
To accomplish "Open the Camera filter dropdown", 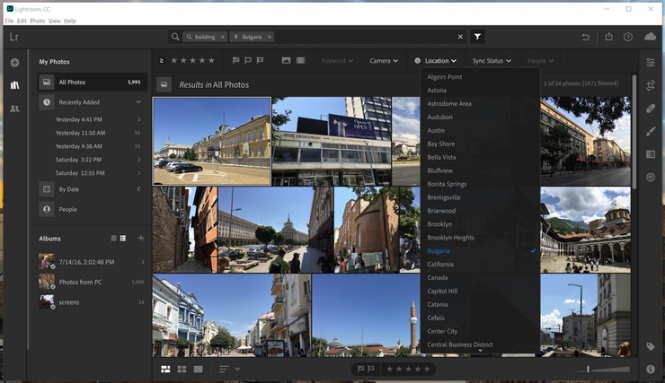I will (x=384, y=61).
